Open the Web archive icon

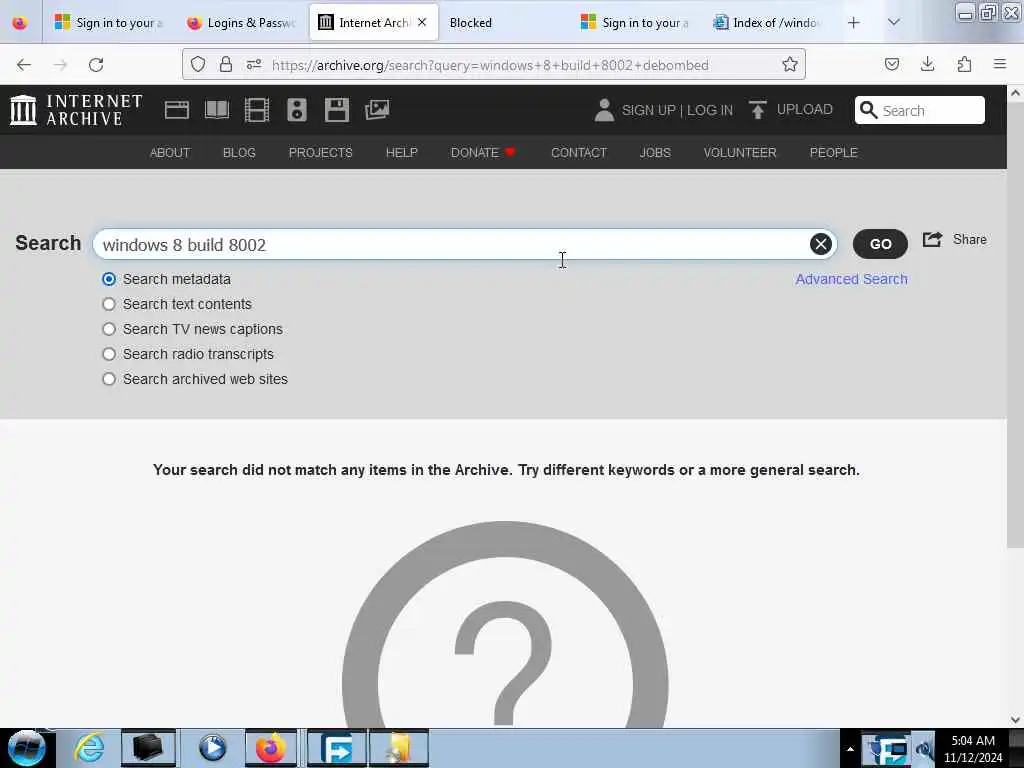click(x=176, y=110)
